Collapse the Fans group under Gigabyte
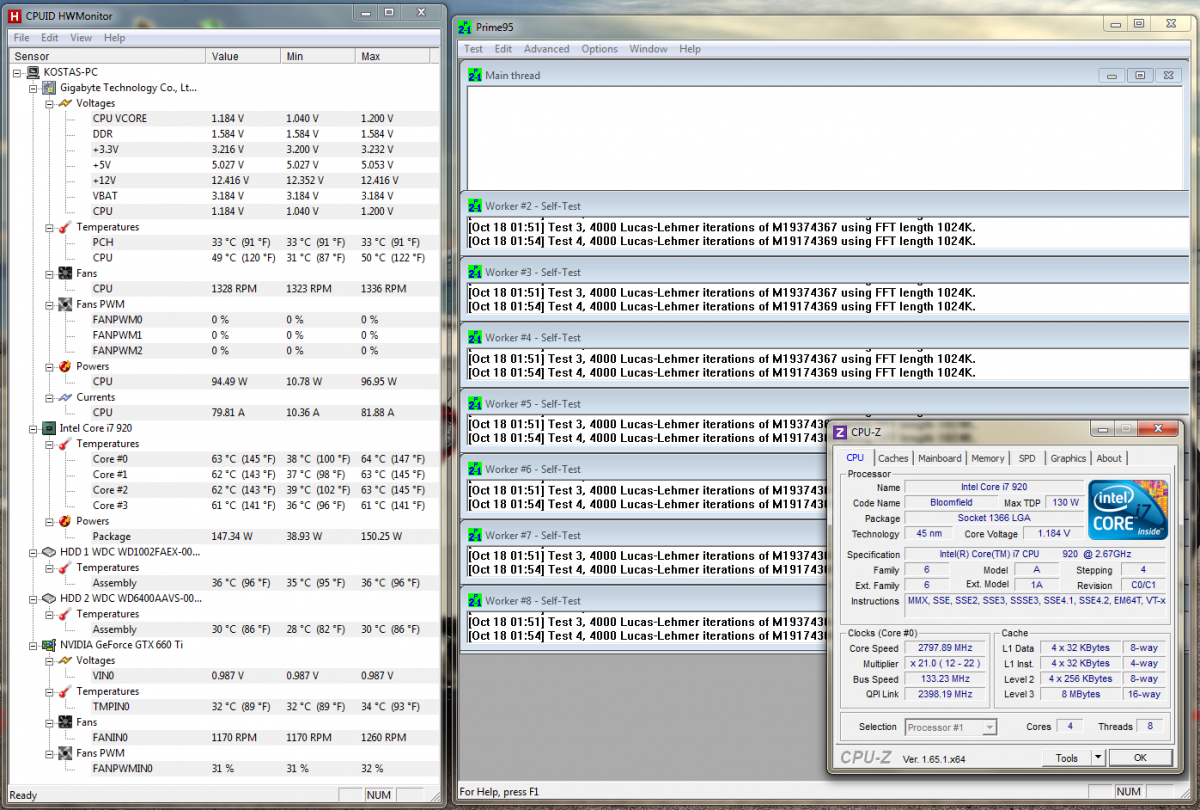The width and height of the screenshot is (1200, 810). 49,273
